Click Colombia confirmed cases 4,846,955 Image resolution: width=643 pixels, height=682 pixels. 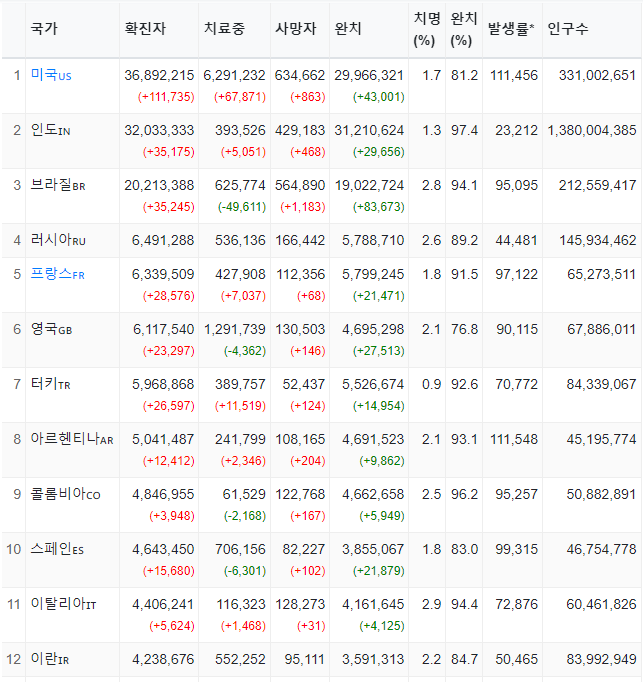click(163, 495)
